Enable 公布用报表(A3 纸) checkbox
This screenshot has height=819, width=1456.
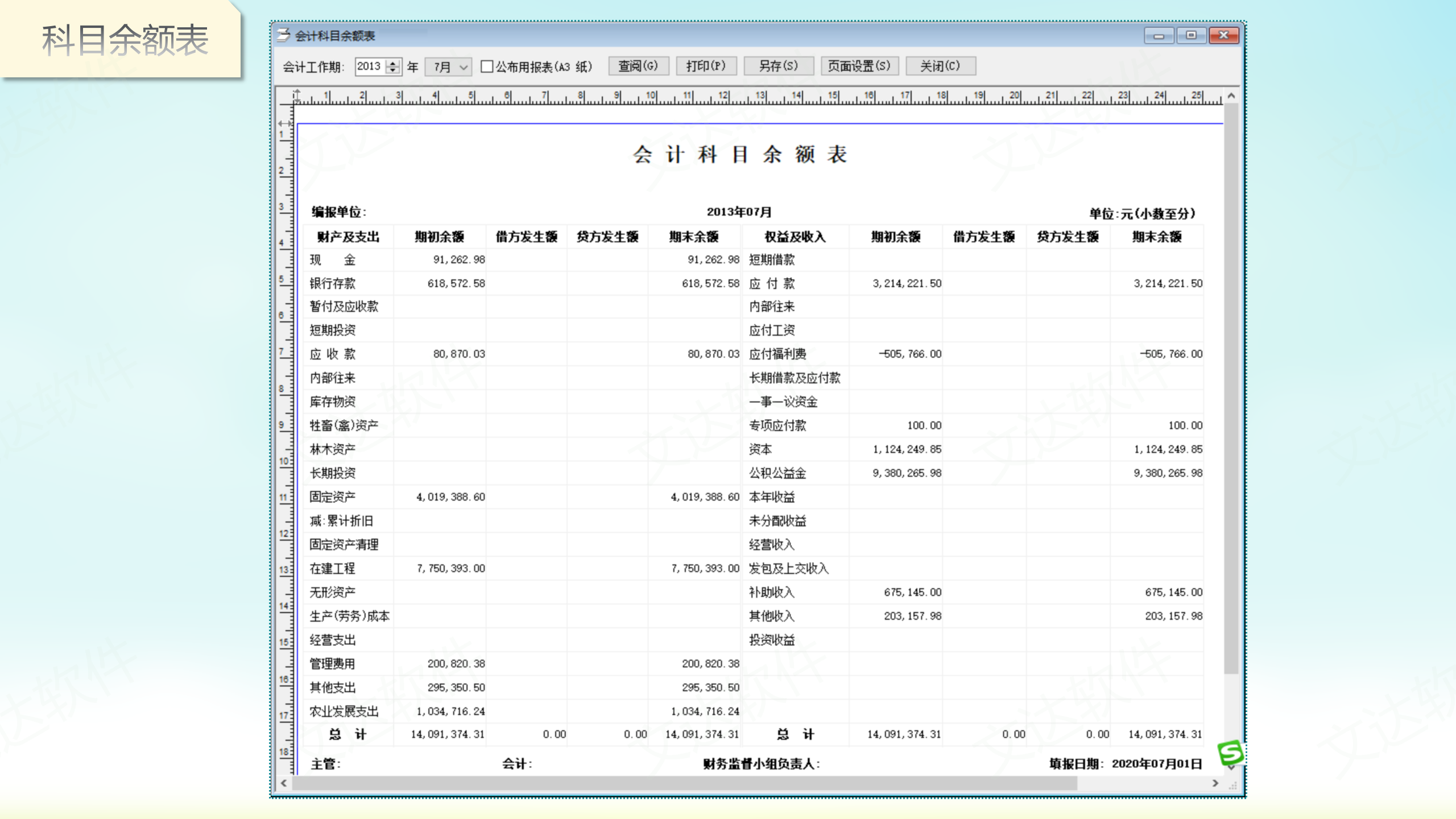point(487,67)
